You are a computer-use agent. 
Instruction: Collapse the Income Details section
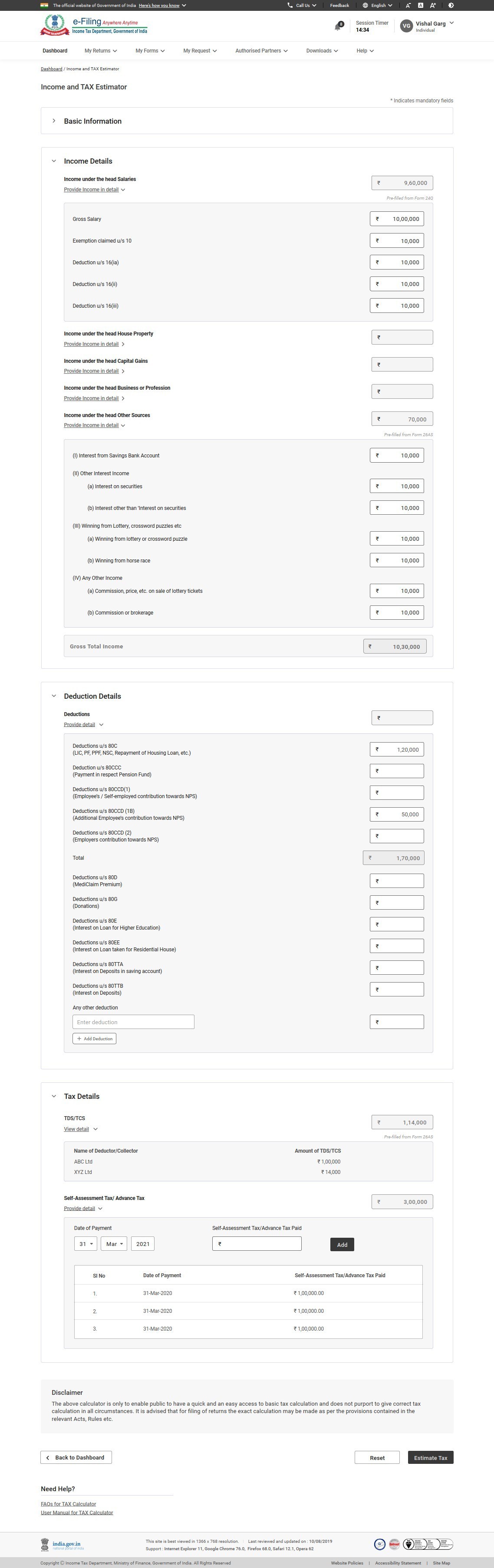click(53, 161)
